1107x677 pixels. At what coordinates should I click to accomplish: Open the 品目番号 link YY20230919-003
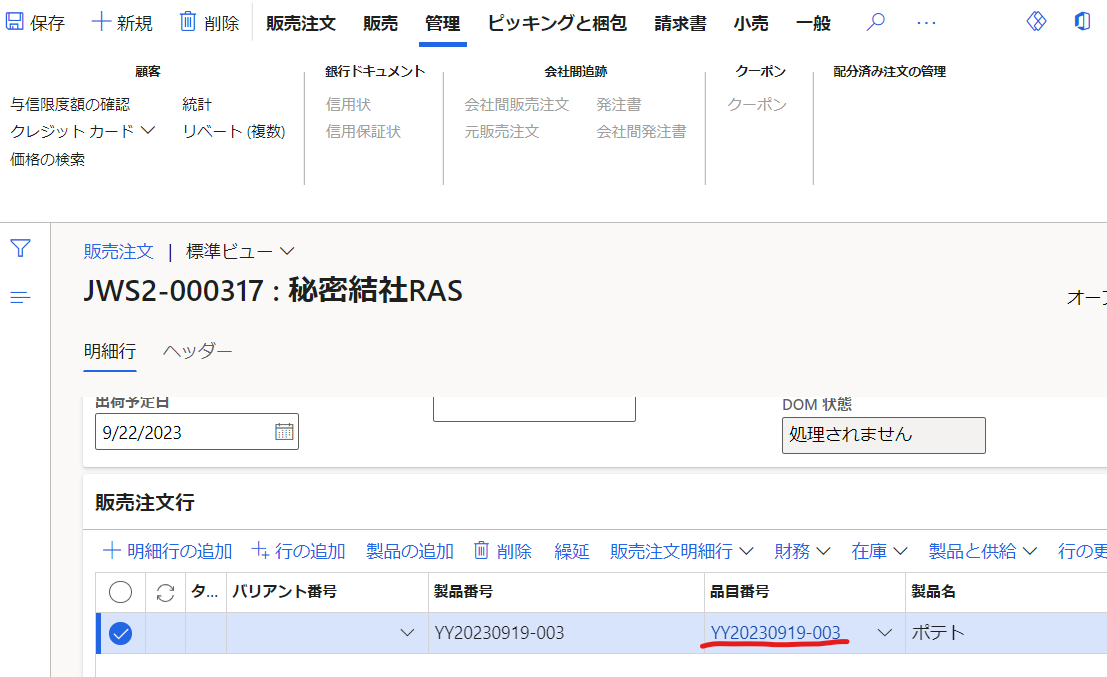[775, 633]
